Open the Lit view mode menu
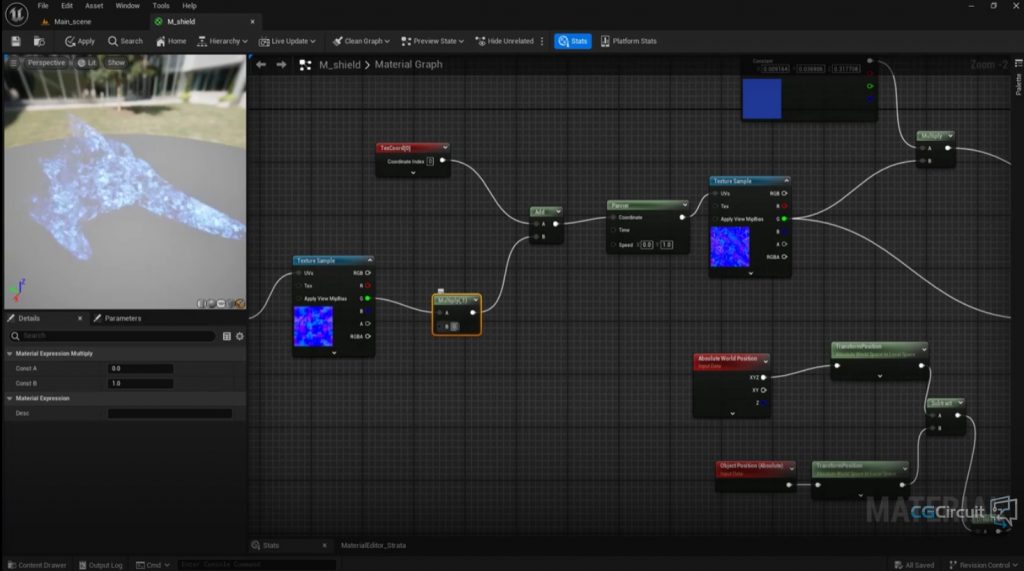Viewport: 1024px width, 571px height. point(87,63)
